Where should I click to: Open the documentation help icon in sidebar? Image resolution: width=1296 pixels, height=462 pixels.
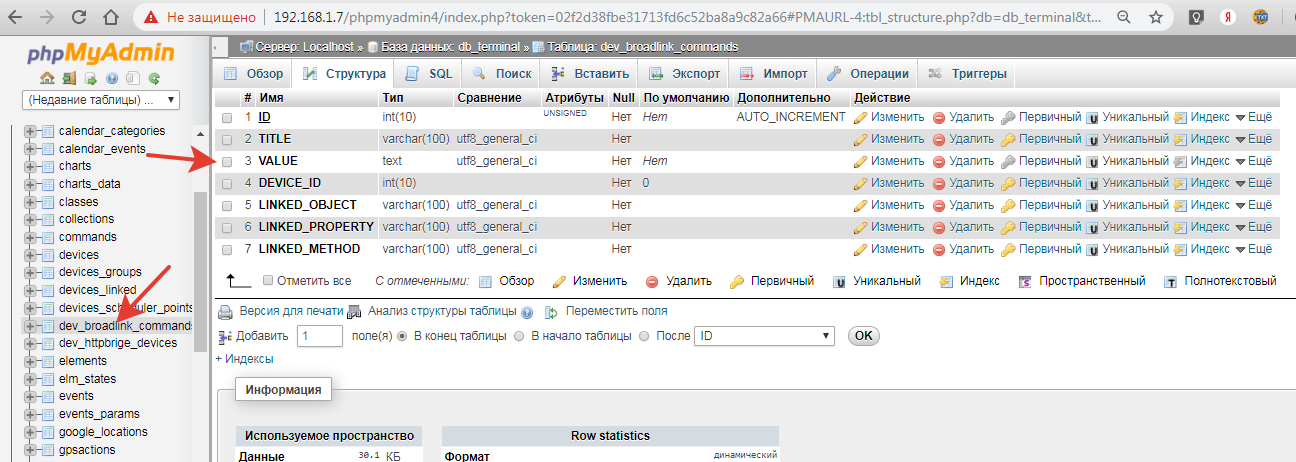pyautogui.click(x=110, y=78)
